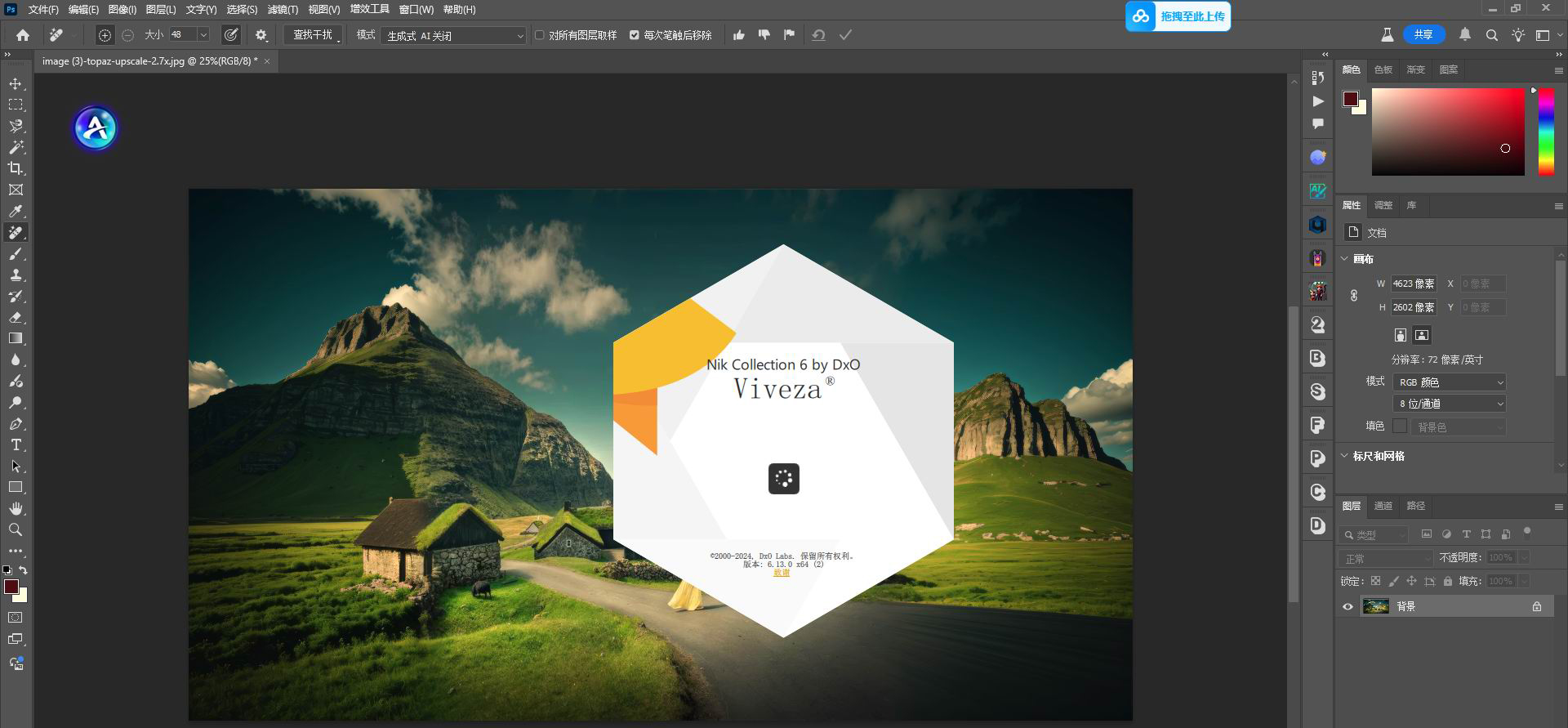This screenshot has width=1568, height=728.
Task: Toggle pressure-for-size button in options bar
Action: (x=232, y=35)
